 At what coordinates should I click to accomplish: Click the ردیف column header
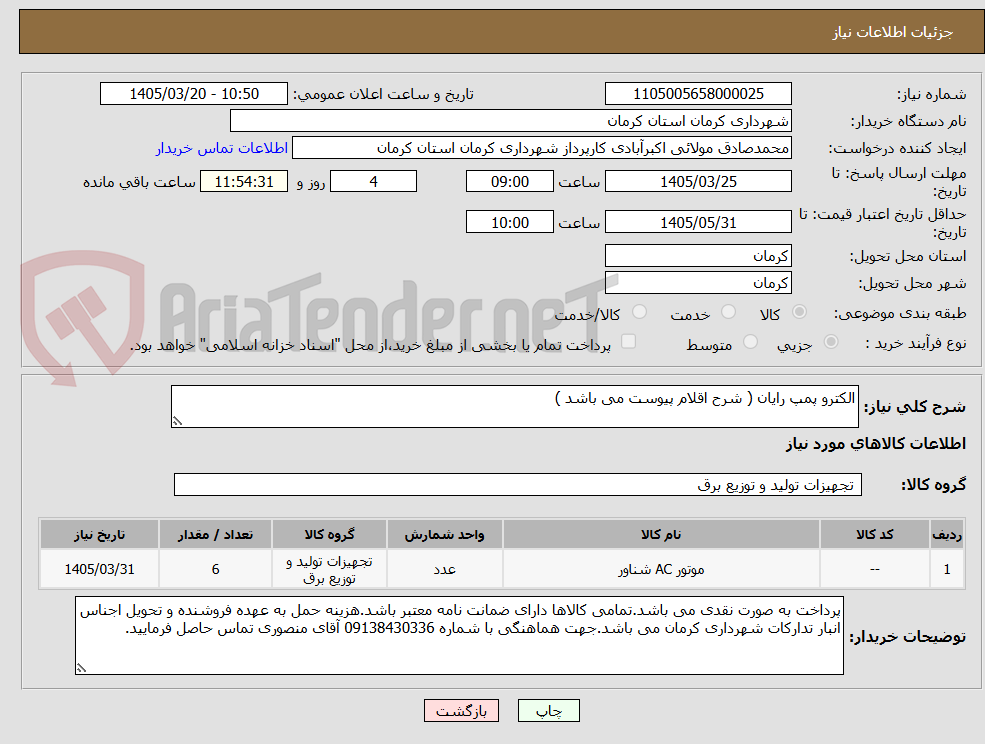pyautogui.click(x=947, y=534)
